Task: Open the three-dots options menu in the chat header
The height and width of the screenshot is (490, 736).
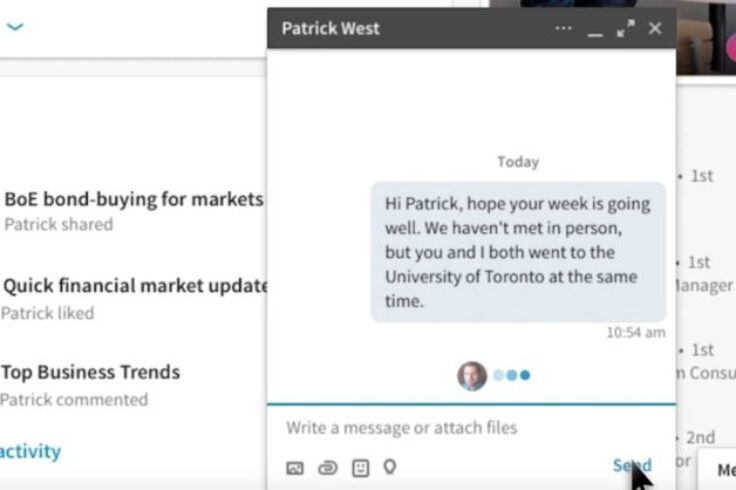Action: tap(563, 28)
